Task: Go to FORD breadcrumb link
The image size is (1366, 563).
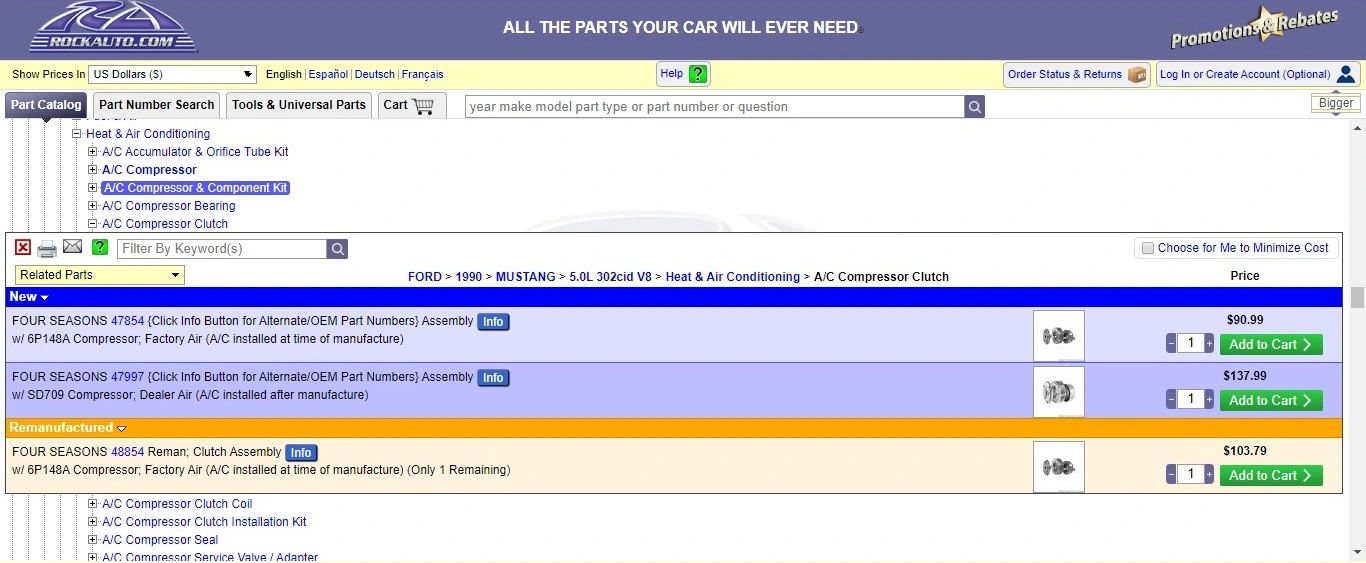Action: 425,277
